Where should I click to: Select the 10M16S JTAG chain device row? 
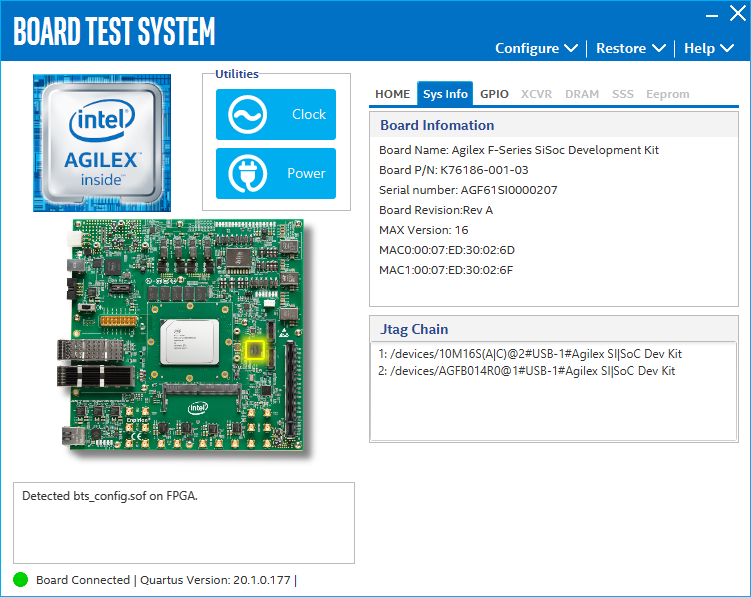530,354
